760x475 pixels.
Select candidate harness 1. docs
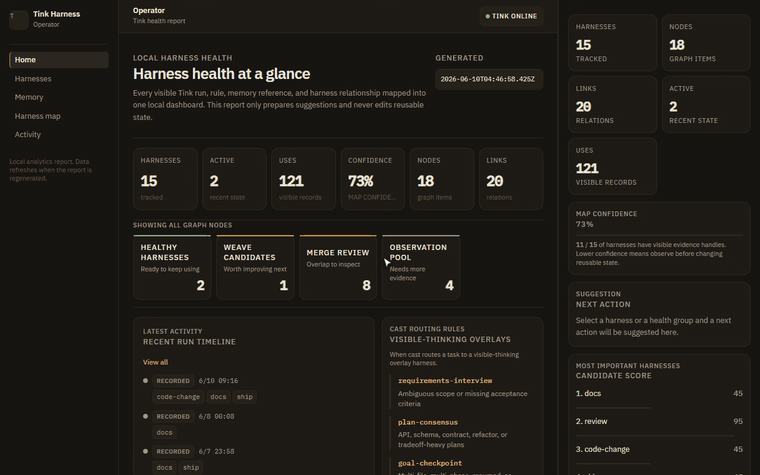click(659, 394)
